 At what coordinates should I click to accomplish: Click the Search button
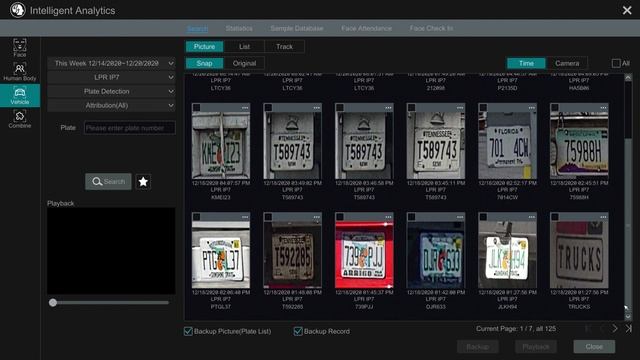click(108, 182)
